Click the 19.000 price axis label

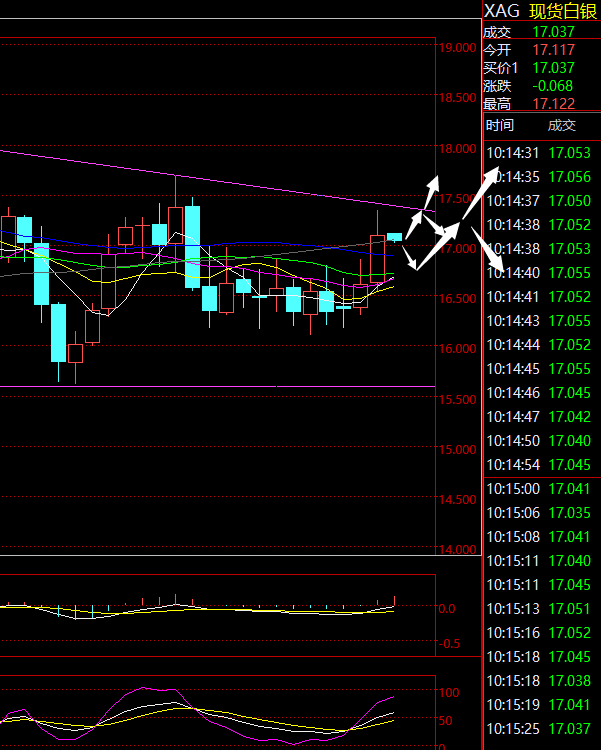coord(457,47)
